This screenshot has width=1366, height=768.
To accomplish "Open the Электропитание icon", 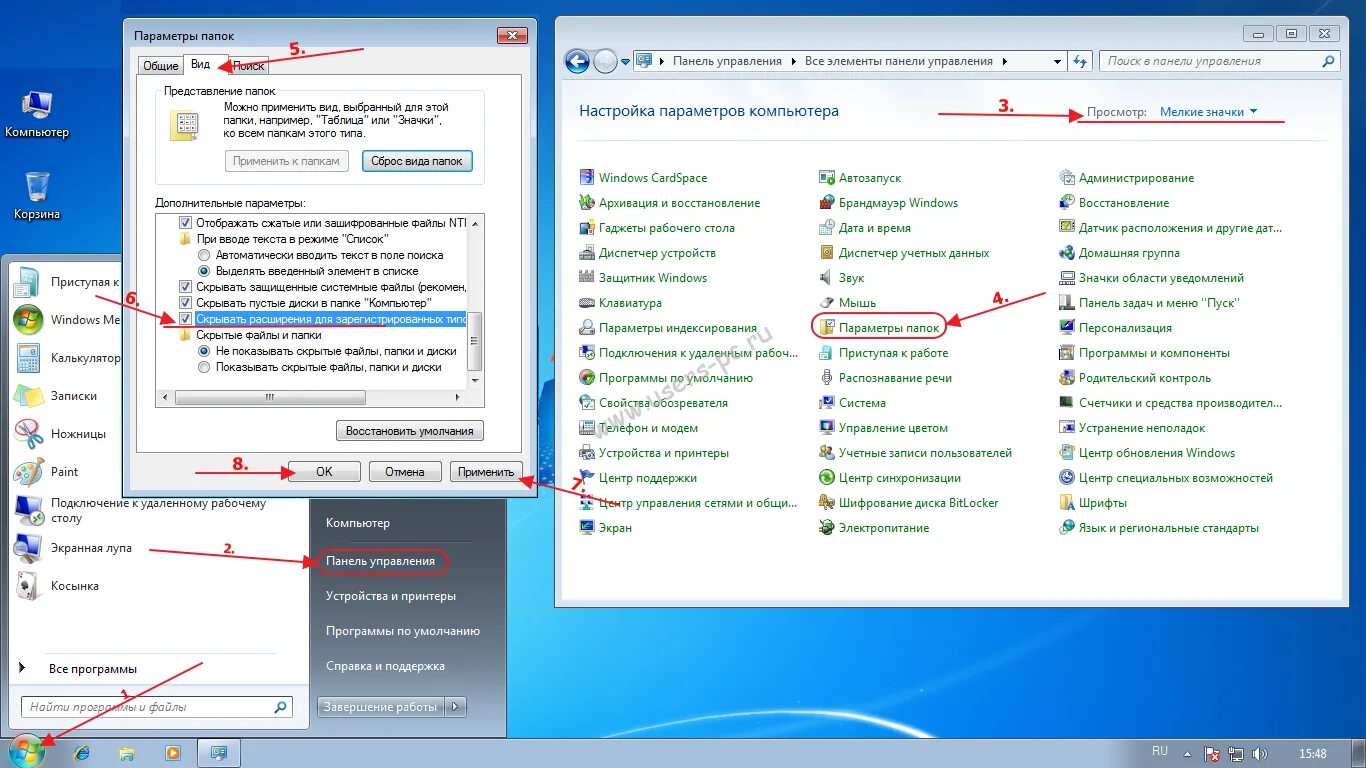I will (827, 528).
